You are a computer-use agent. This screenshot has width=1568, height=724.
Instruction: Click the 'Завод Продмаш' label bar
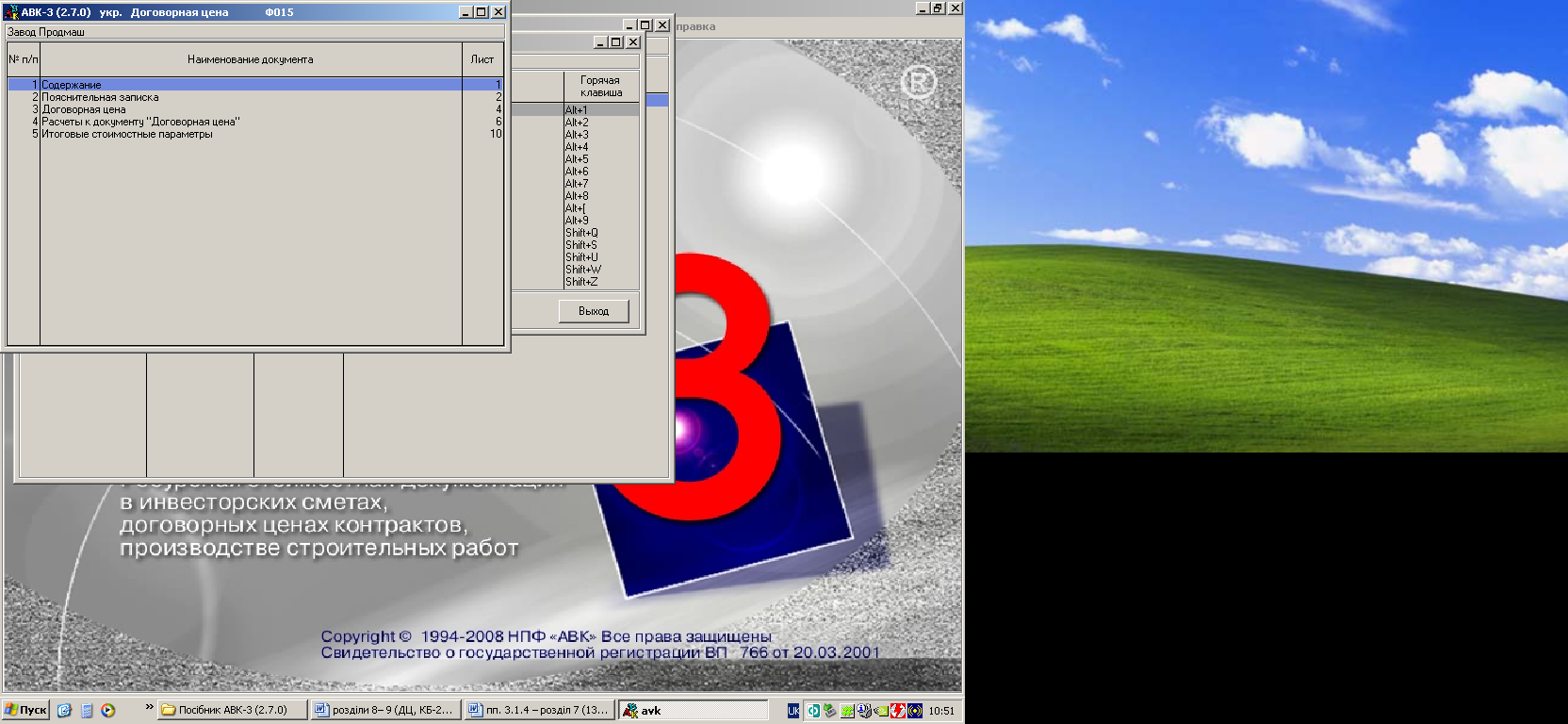coord(254,32)
